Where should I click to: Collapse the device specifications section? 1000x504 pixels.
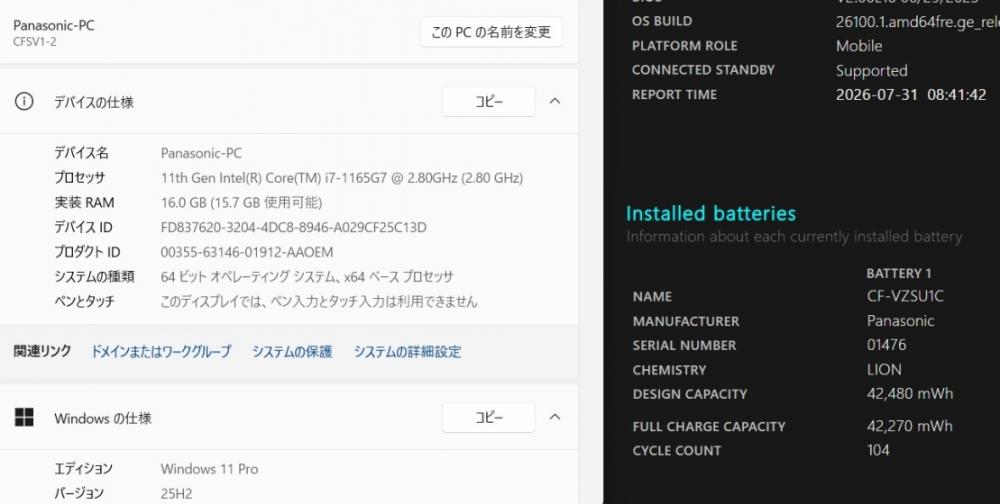pos(555,101)
